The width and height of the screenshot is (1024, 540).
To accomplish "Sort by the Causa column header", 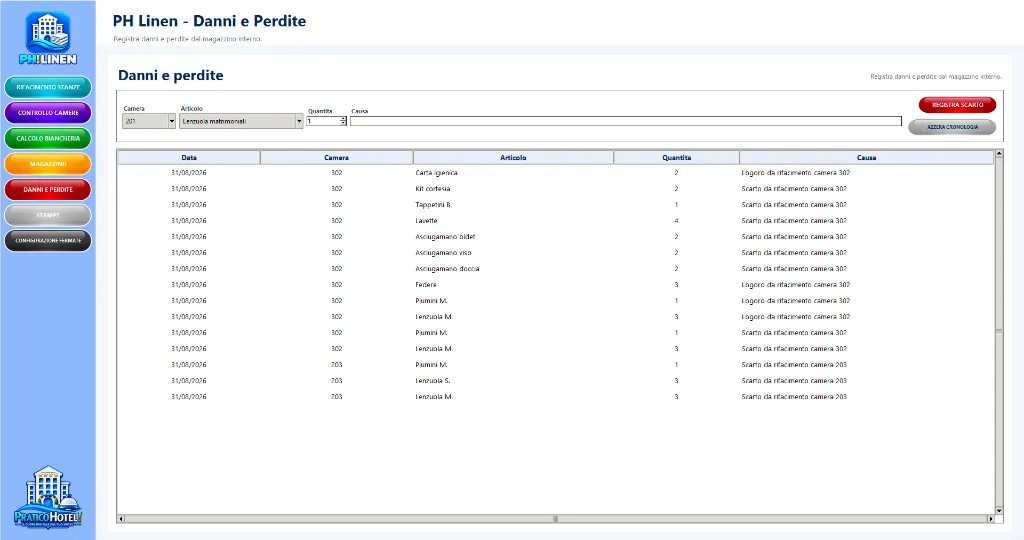I will 867,157.
